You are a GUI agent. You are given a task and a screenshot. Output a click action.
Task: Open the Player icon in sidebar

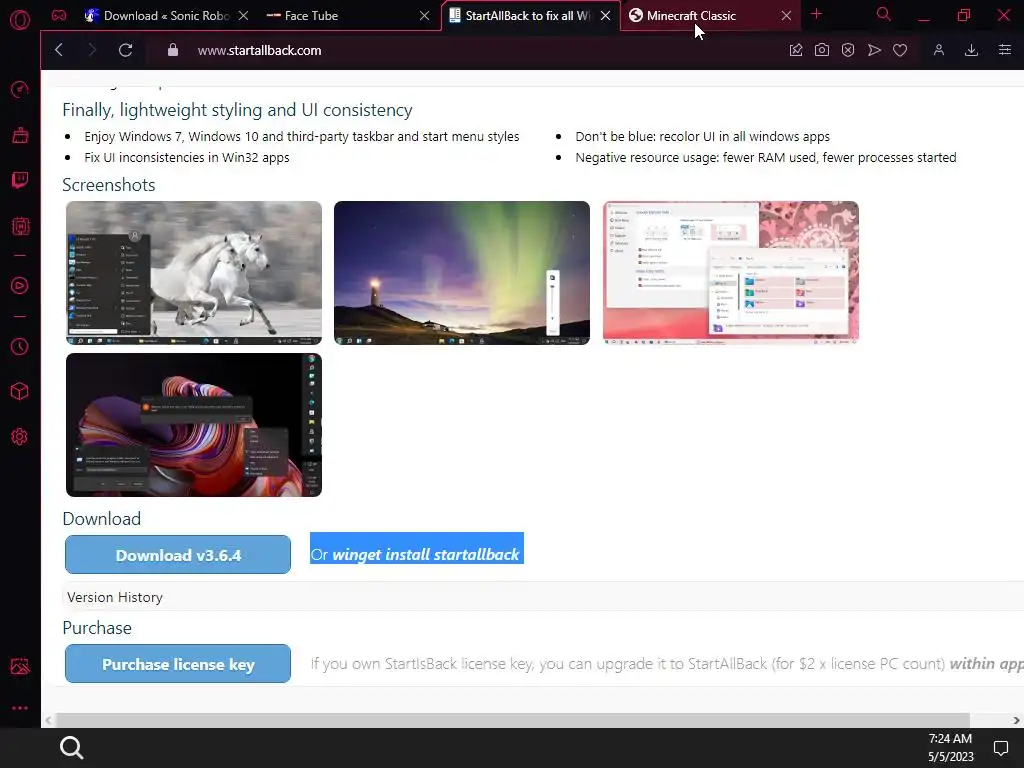point(20,285)
